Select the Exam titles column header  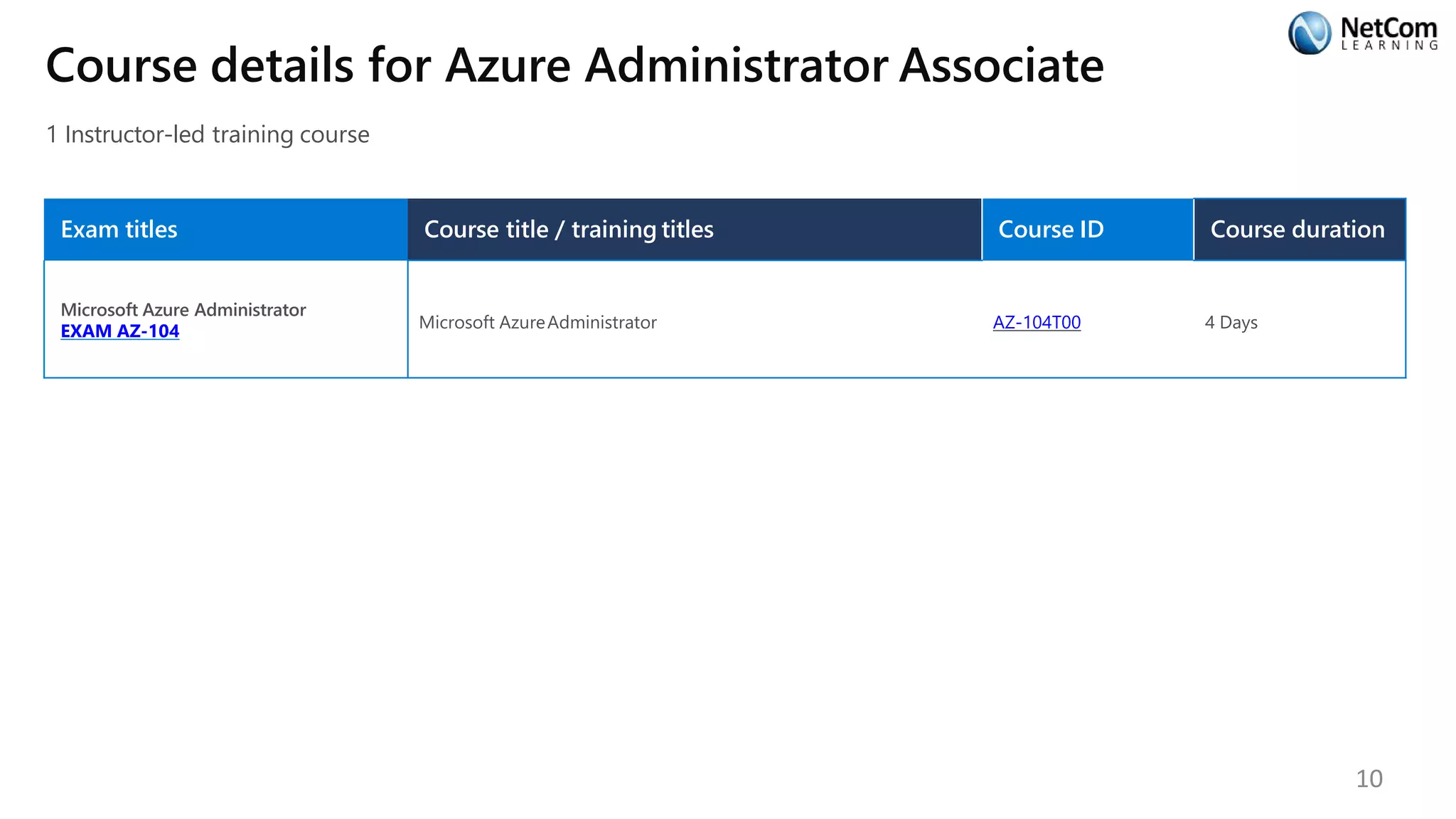coord(226,230)
